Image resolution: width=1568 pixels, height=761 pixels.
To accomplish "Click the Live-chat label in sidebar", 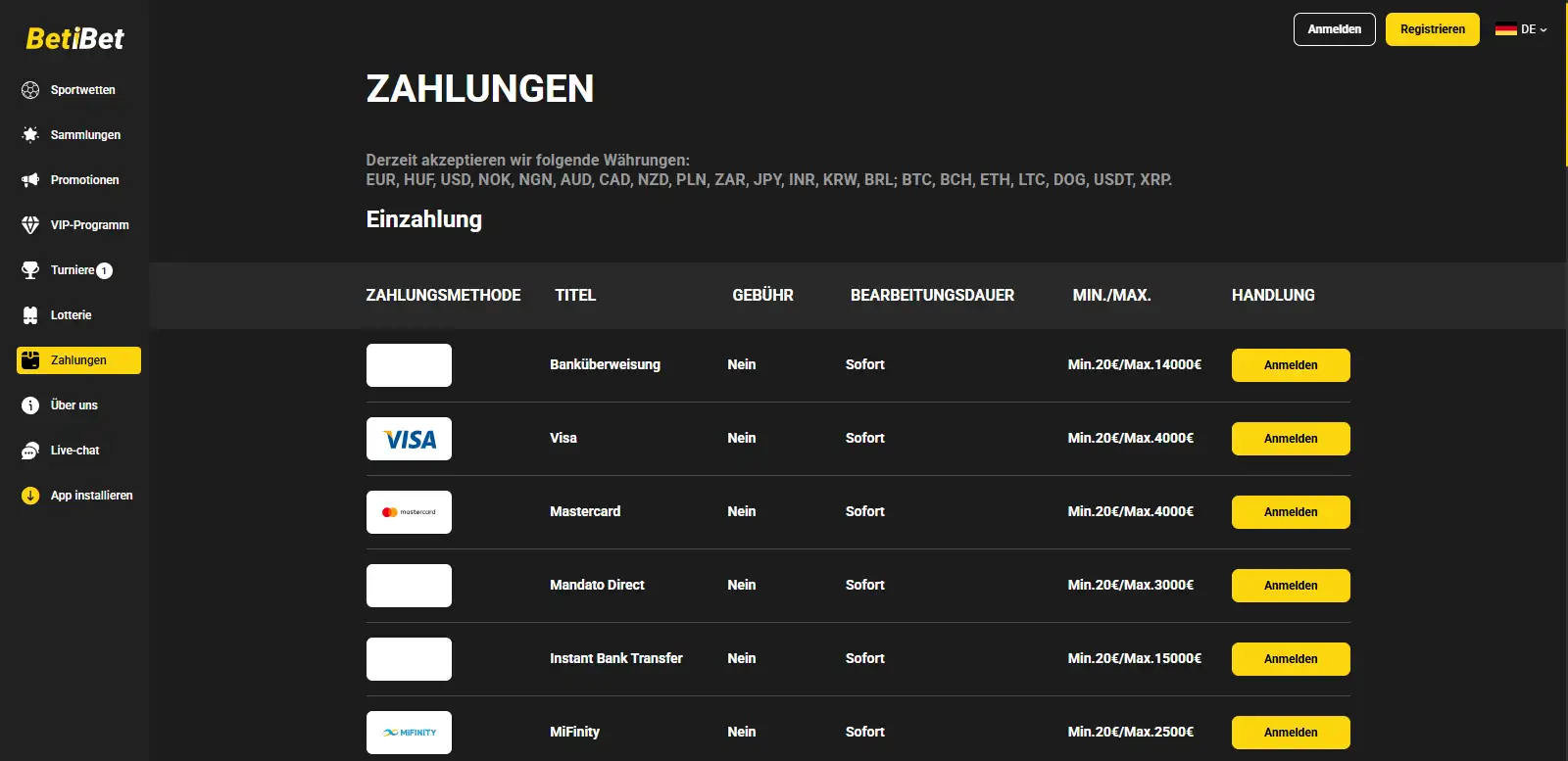I will pos(75,451).
